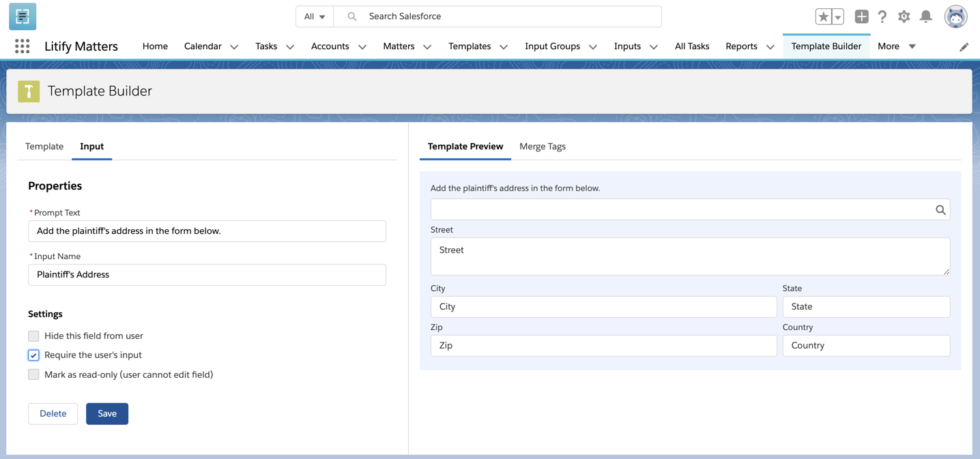Expand the favorites list dropdown arrow
This screenshot has width=980, height=459.
838,17
